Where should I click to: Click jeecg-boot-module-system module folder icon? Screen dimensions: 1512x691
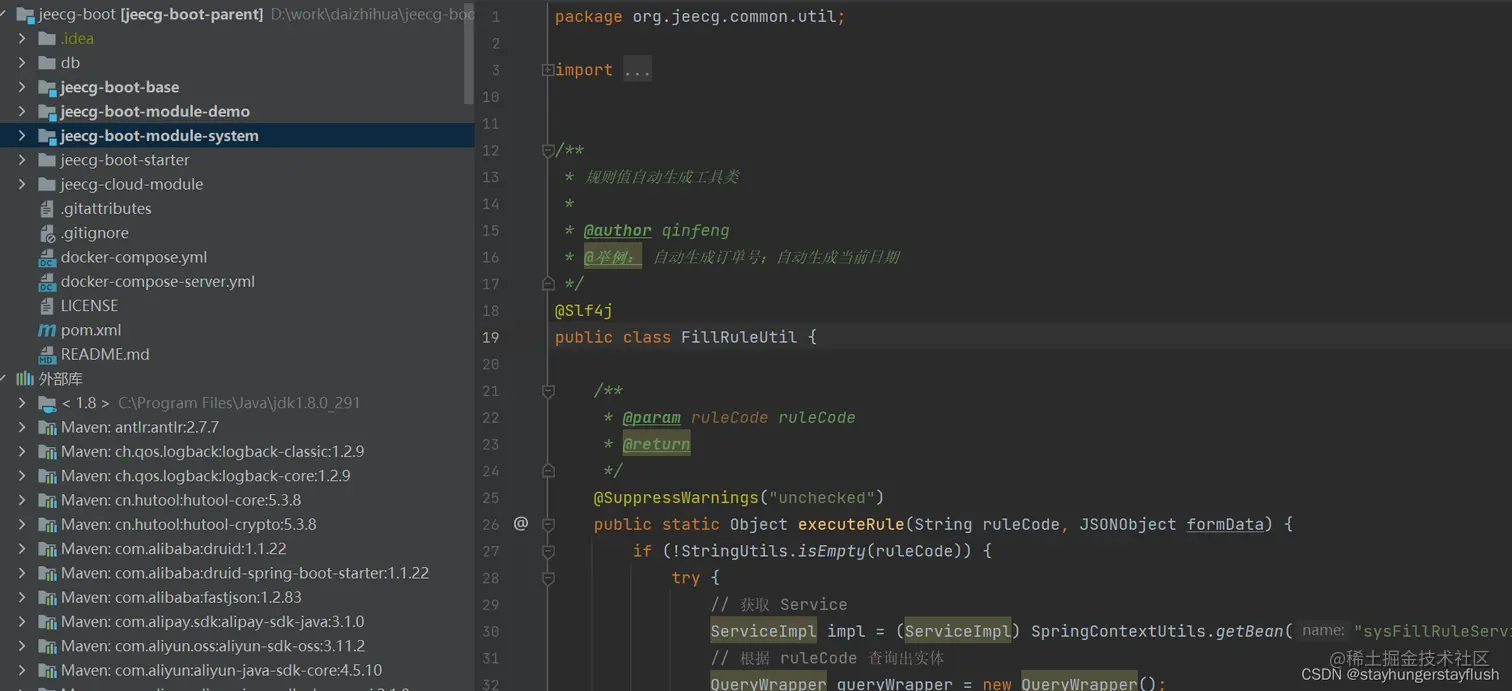pos(46,135)
